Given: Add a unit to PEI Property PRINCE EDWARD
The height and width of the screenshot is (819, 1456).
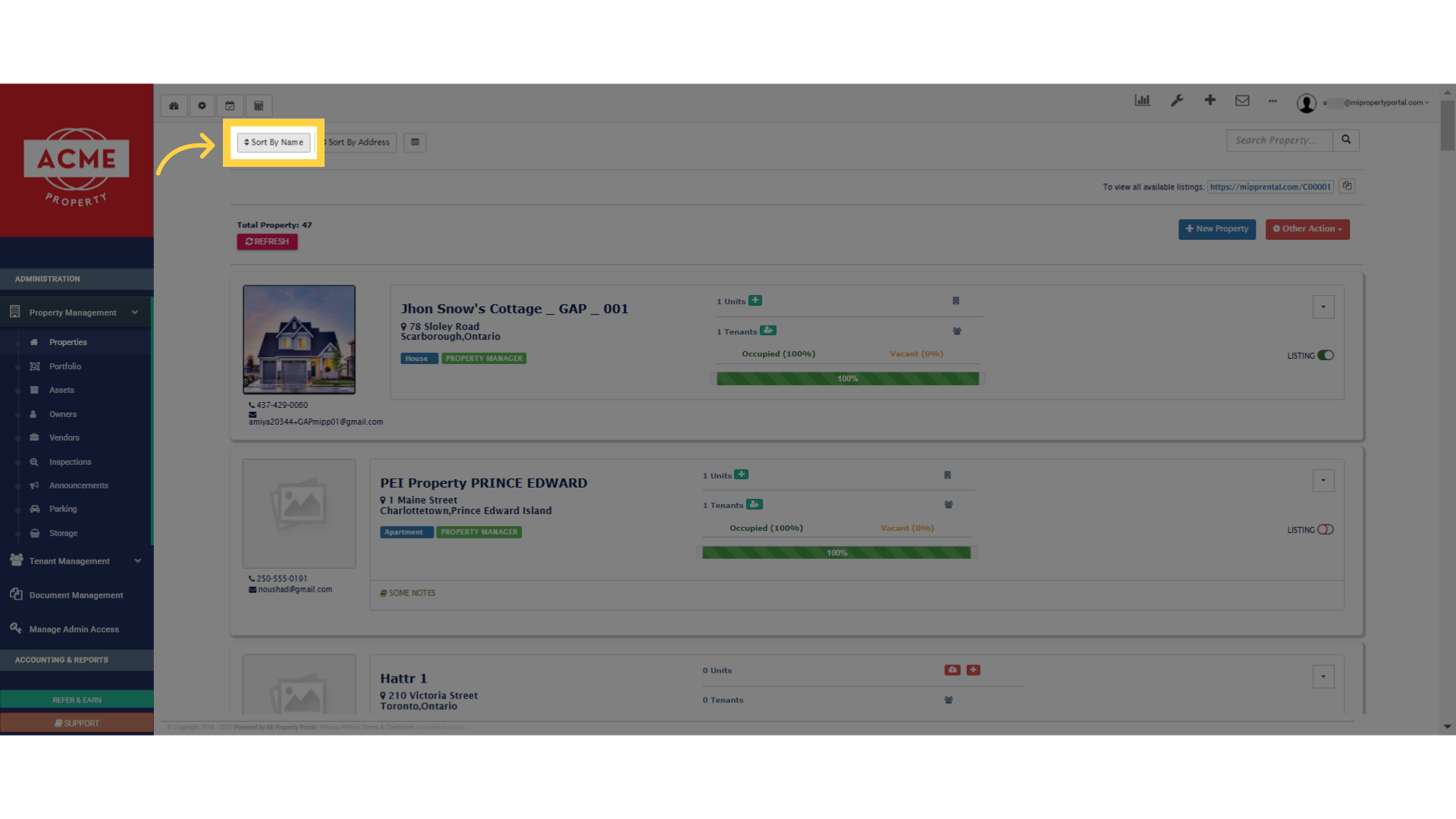Looking at the screenshot, I should pos(742,475).
